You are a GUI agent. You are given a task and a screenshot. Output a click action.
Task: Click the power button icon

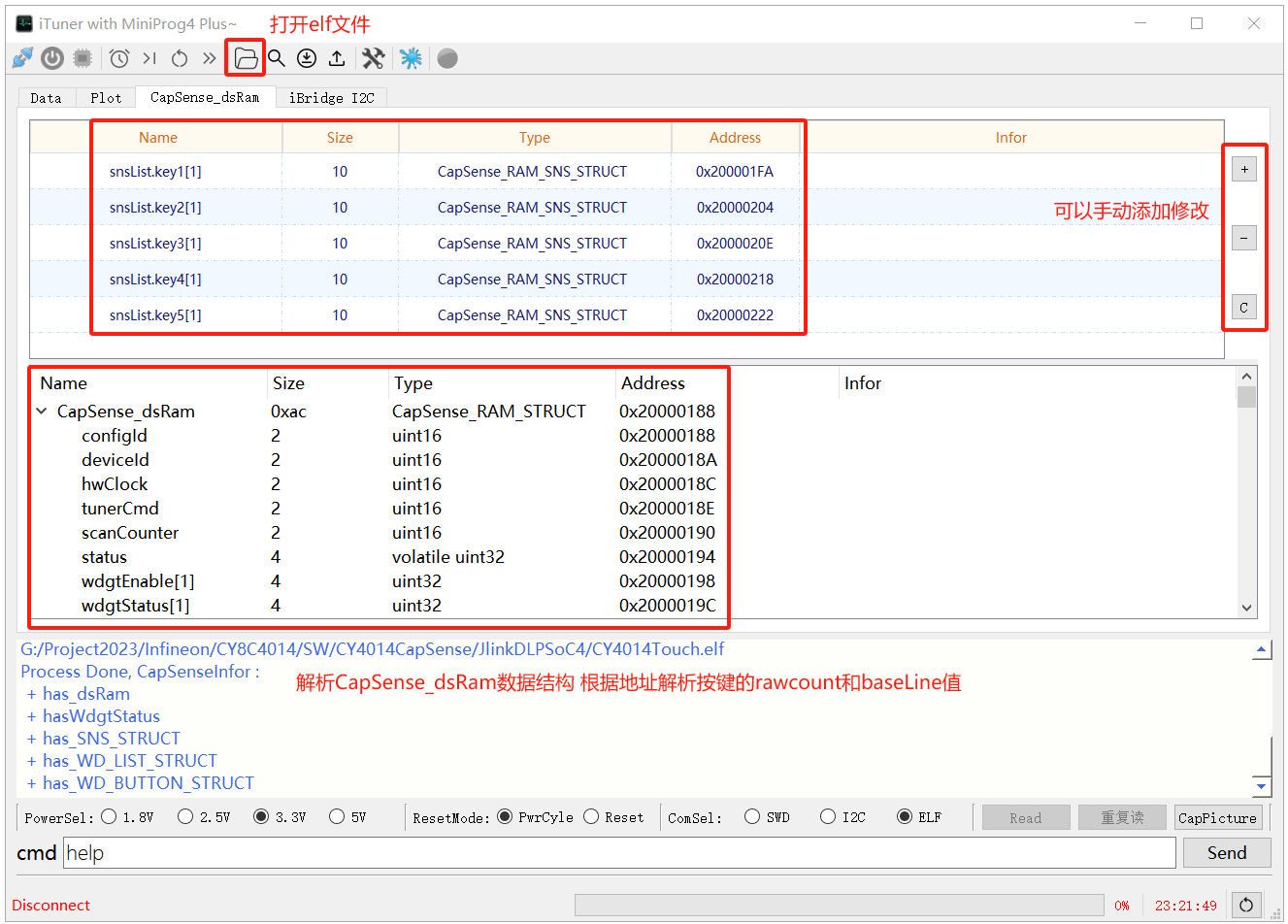(x=52, y=58)
